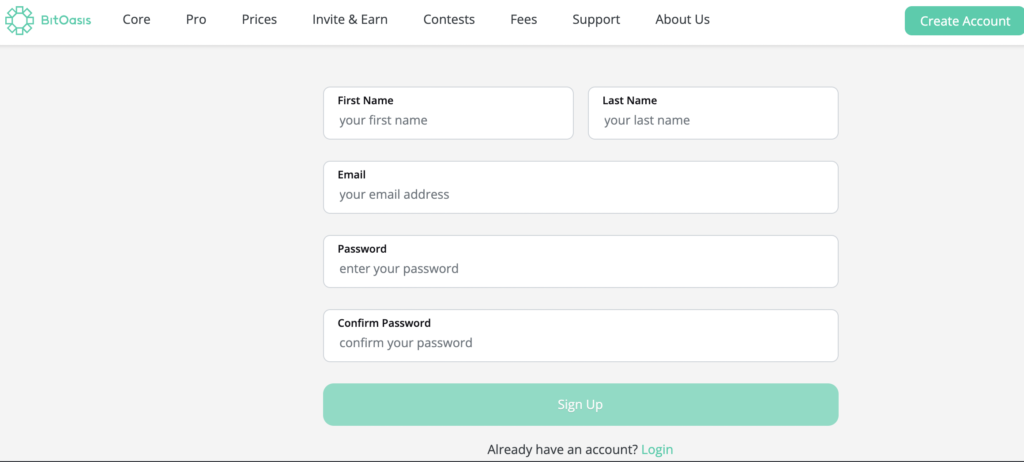Select the Contests menu item

(x=449, y=20)
